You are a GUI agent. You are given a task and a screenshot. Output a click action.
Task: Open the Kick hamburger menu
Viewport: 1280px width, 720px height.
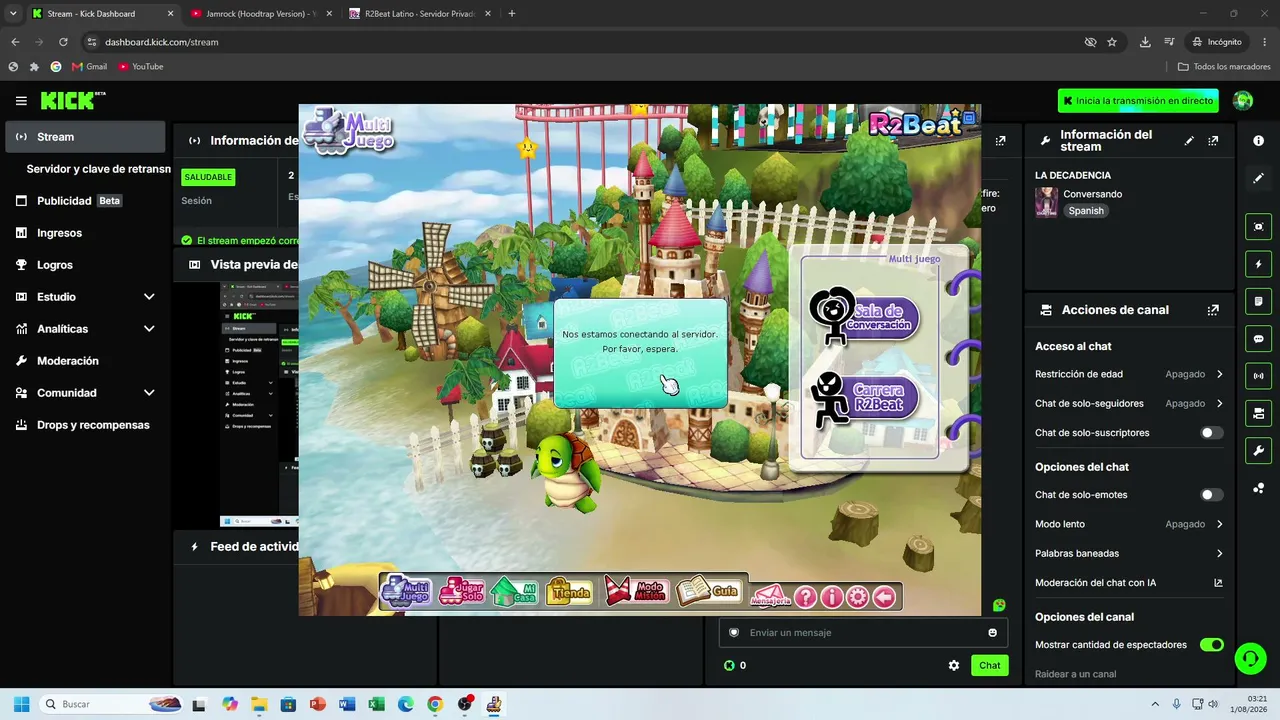pyautogui.click(x=21, y=101)
